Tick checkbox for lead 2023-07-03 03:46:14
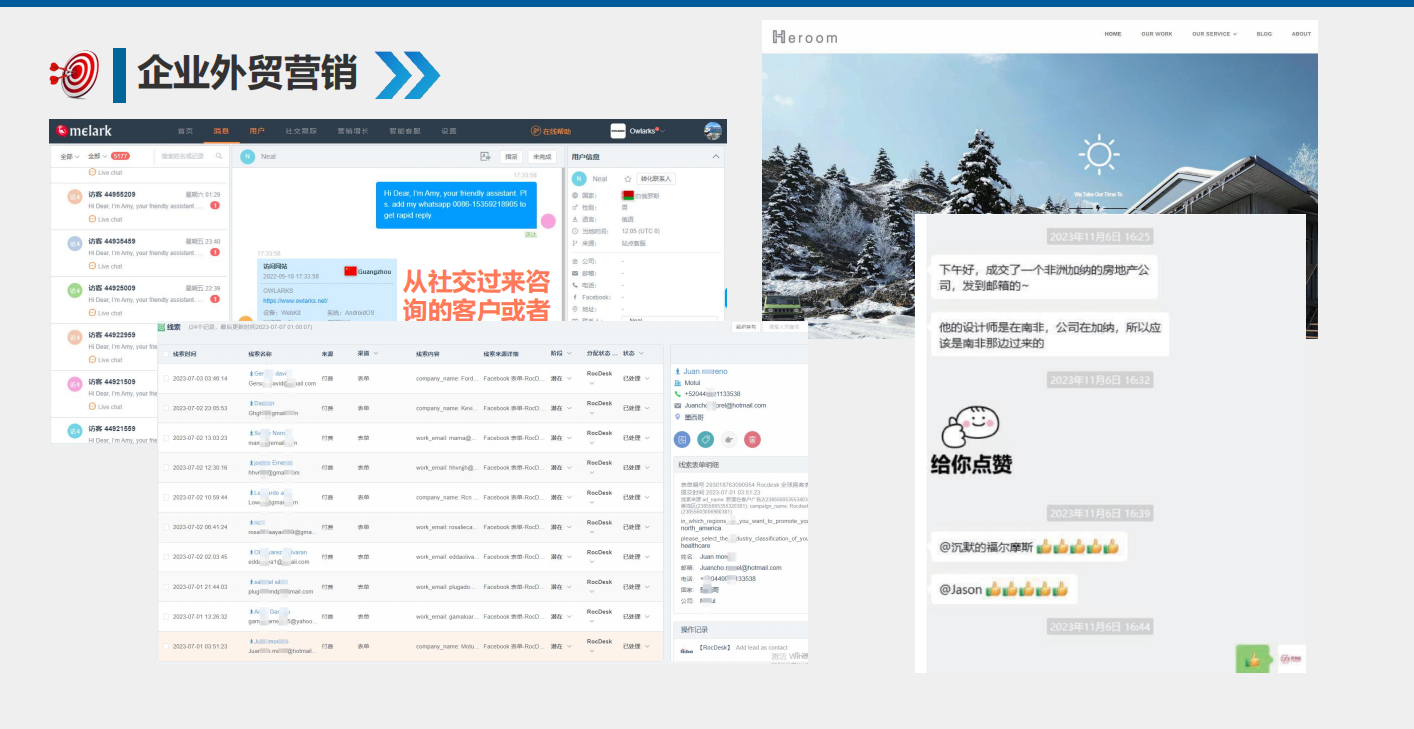Image resolution: width=1414 pixels, height=729 pixels. coord(166,378)
